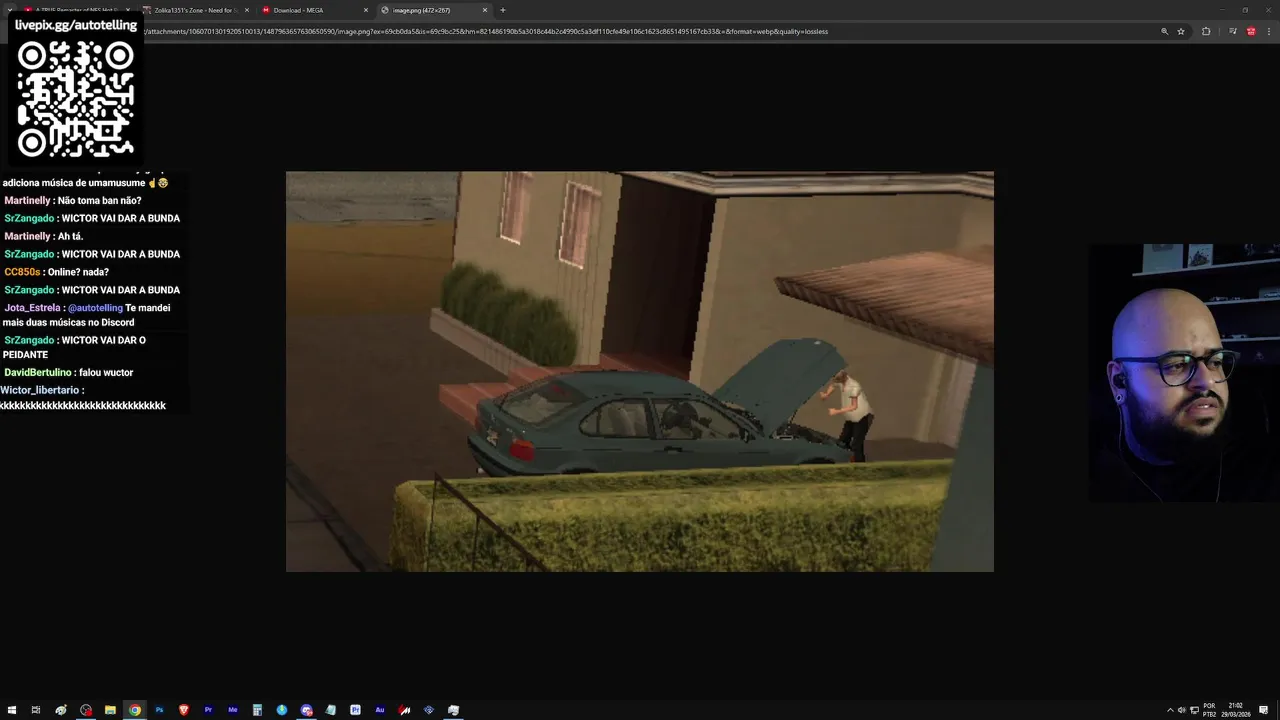This screenshot has height=720, width=1280.
Task: Click the zoom magnifier in address bar
Action: pyautogui.click(x=1164, y=31)
